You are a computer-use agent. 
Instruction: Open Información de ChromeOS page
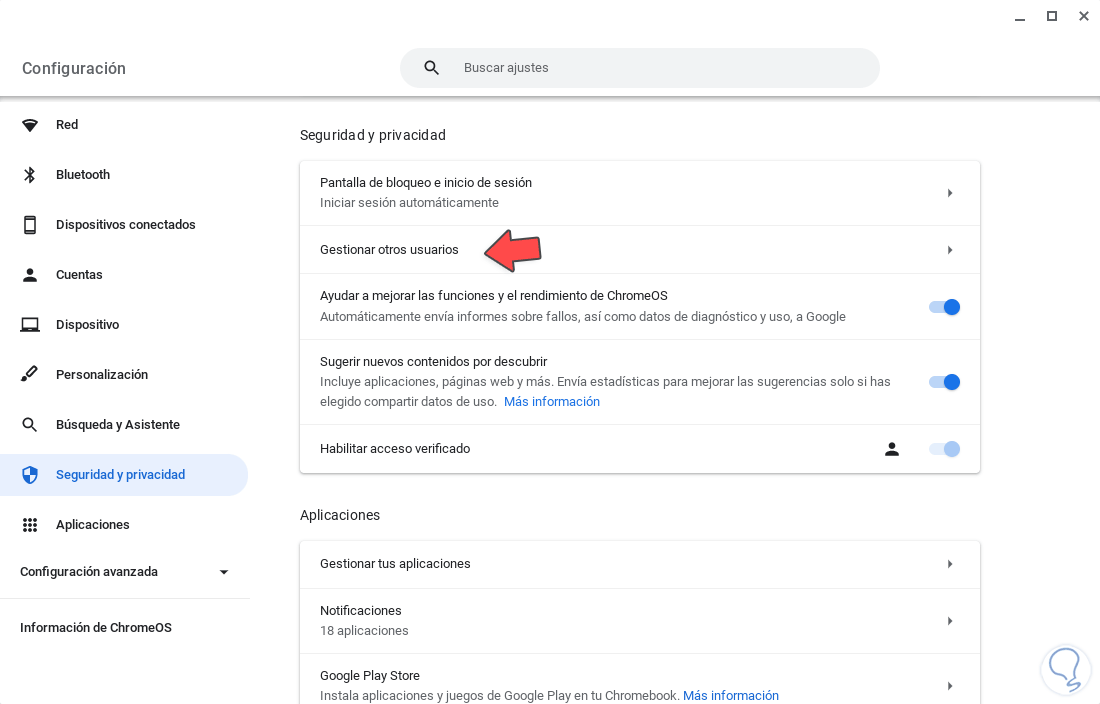pos(96,628)
